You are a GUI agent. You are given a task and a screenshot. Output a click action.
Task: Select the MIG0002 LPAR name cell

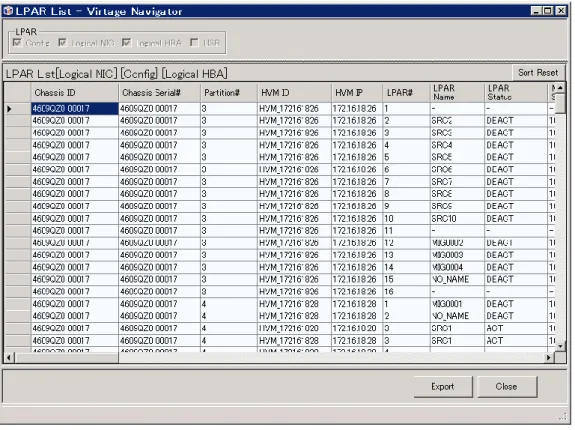click(457, 243)
